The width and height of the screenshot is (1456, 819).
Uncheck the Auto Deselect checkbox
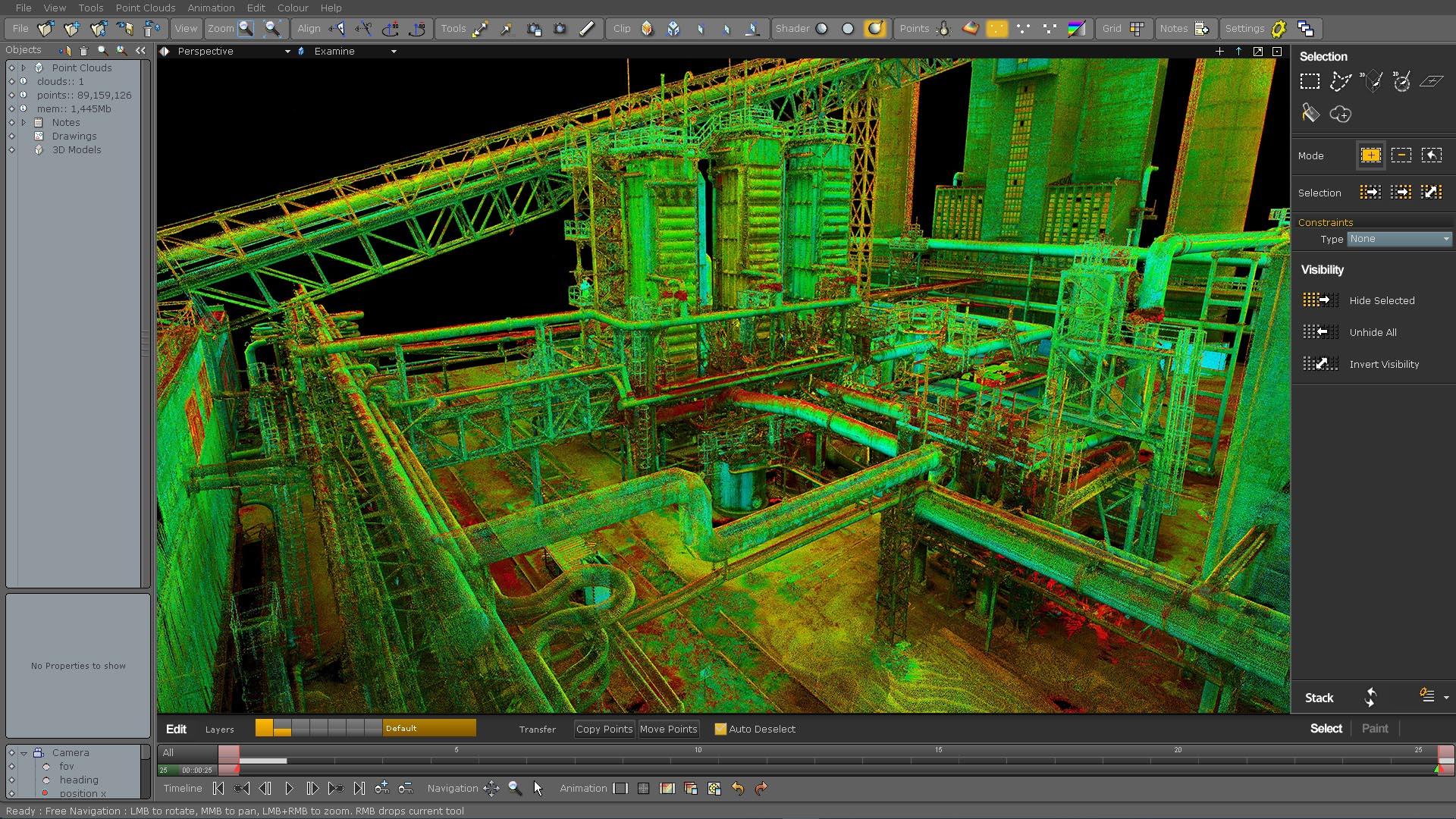click(720, 729)
